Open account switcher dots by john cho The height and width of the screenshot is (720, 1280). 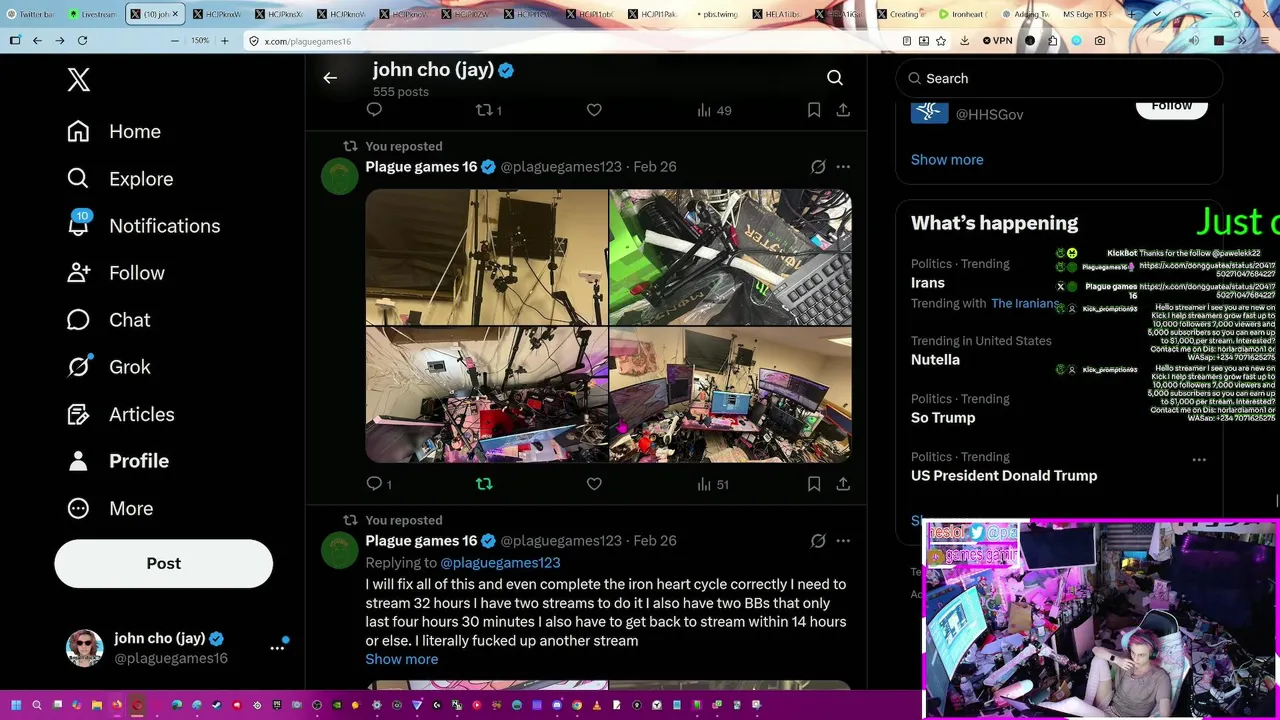click(x=277, y=648)
